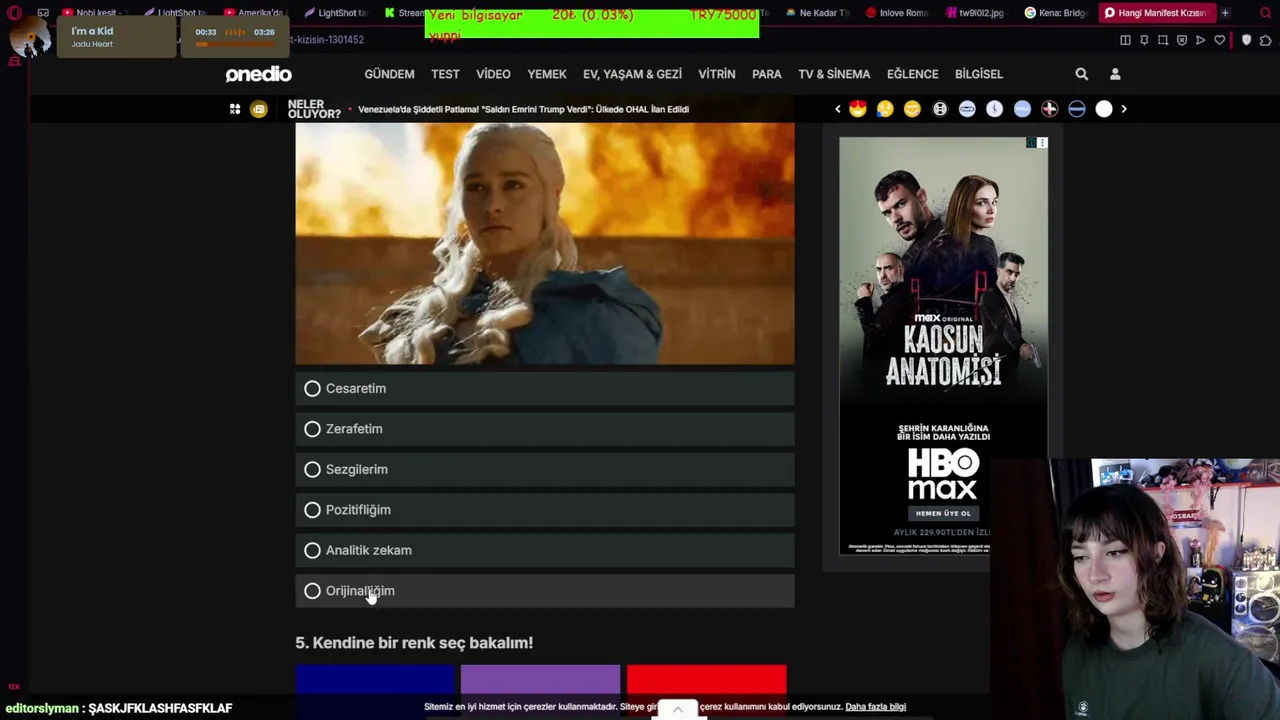
Task: Select the Cesaretim answer option
Action: click(x=545, y=388)
